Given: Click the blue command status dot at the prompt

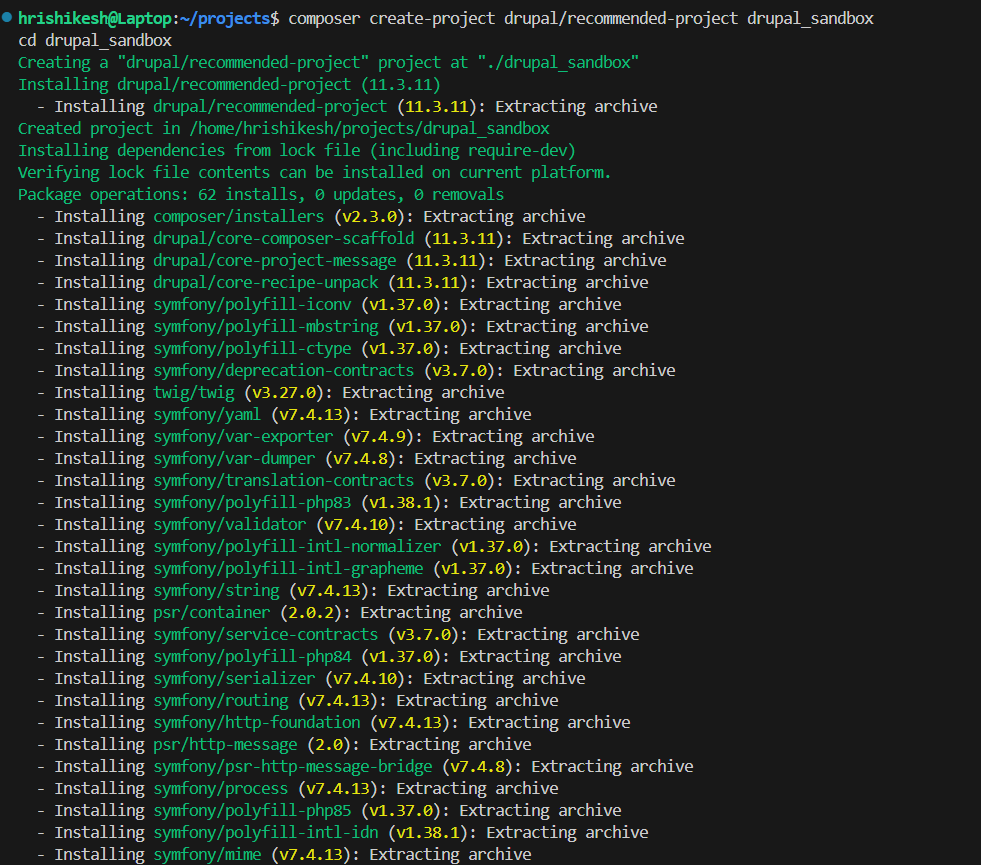Looking at the screenshot, I should pos(7,18).
